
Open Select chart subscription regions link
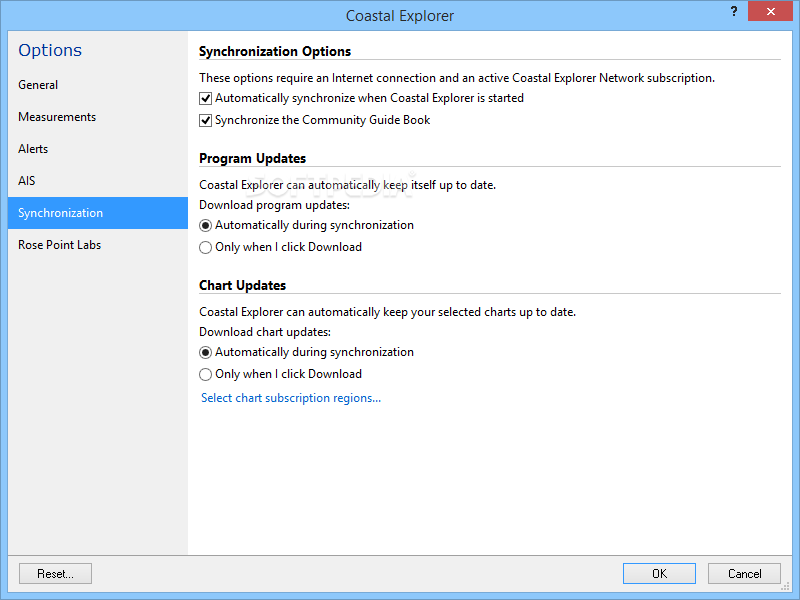coord(291,398)
